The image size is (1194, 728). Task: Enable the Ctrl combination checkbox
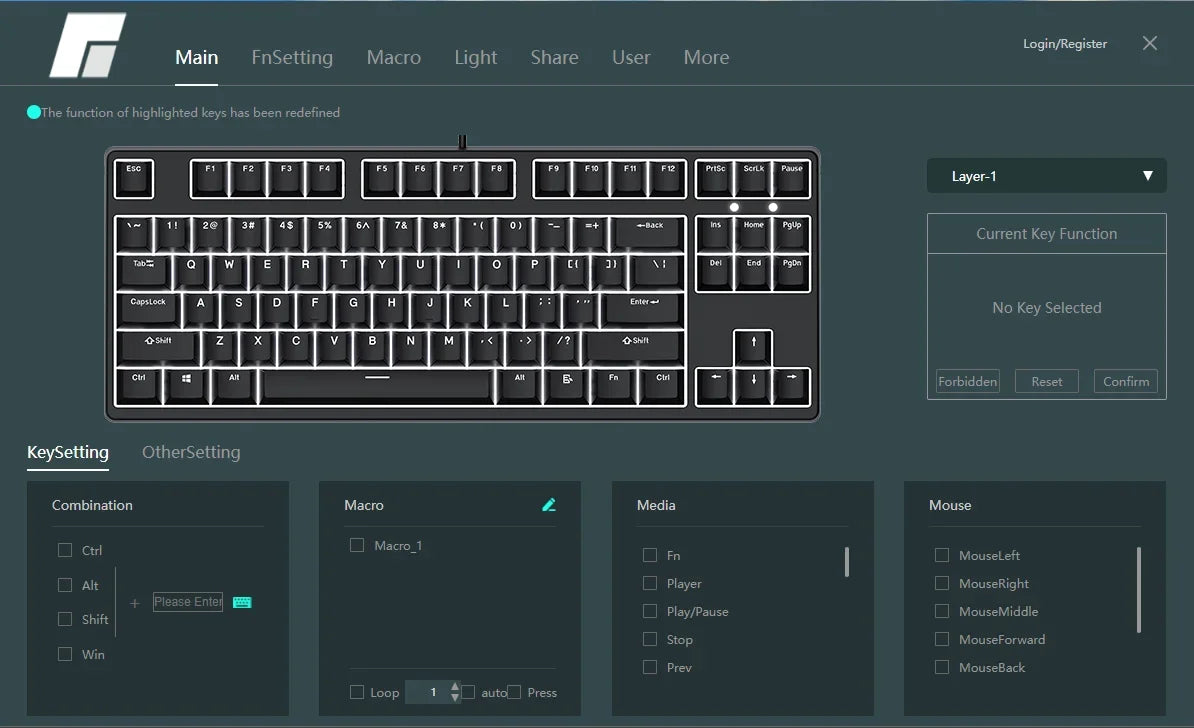pyautogui.click(x=65, y=550)
